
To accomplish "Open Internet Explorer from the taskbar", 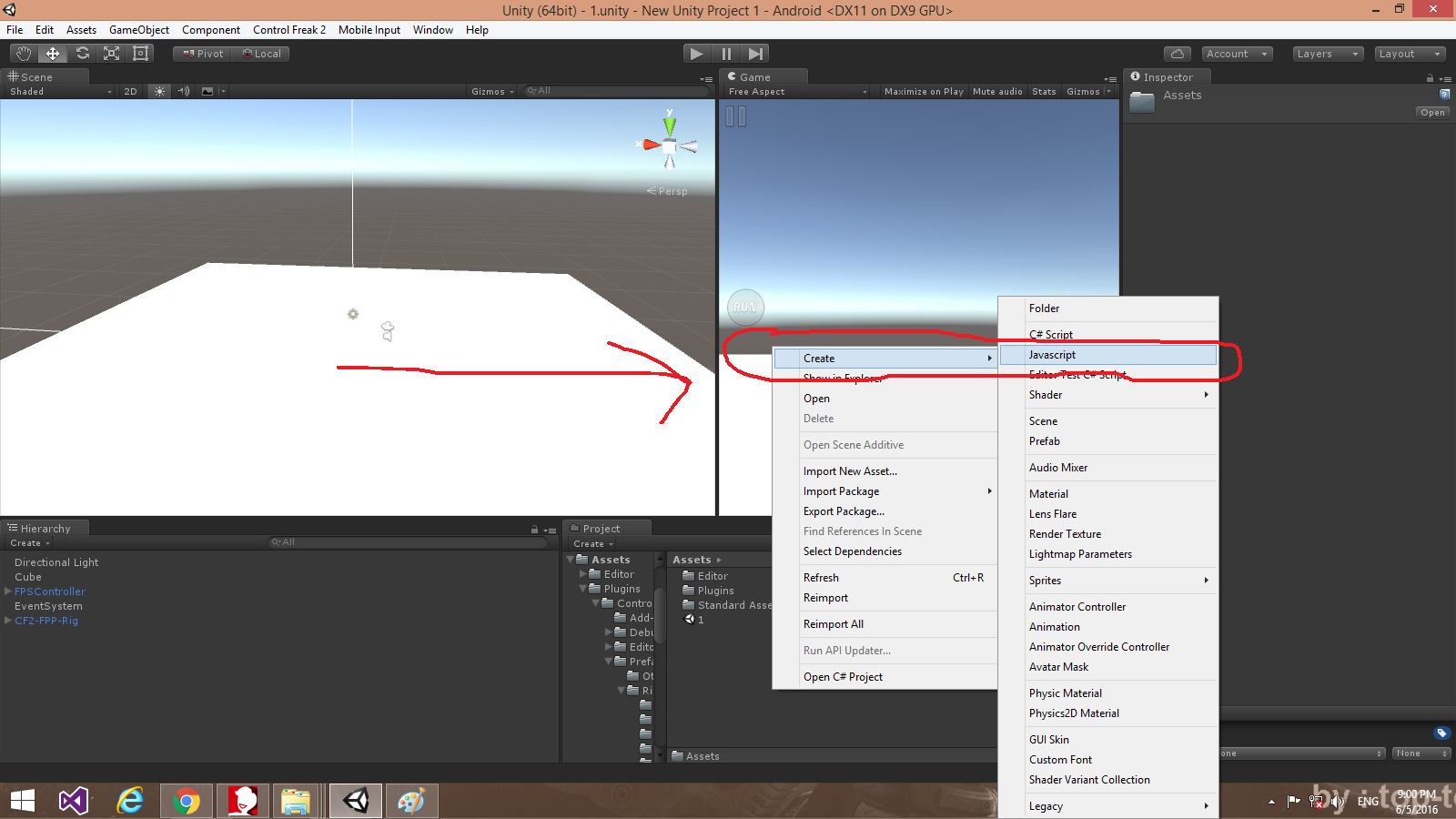I will tap(130, 801).
